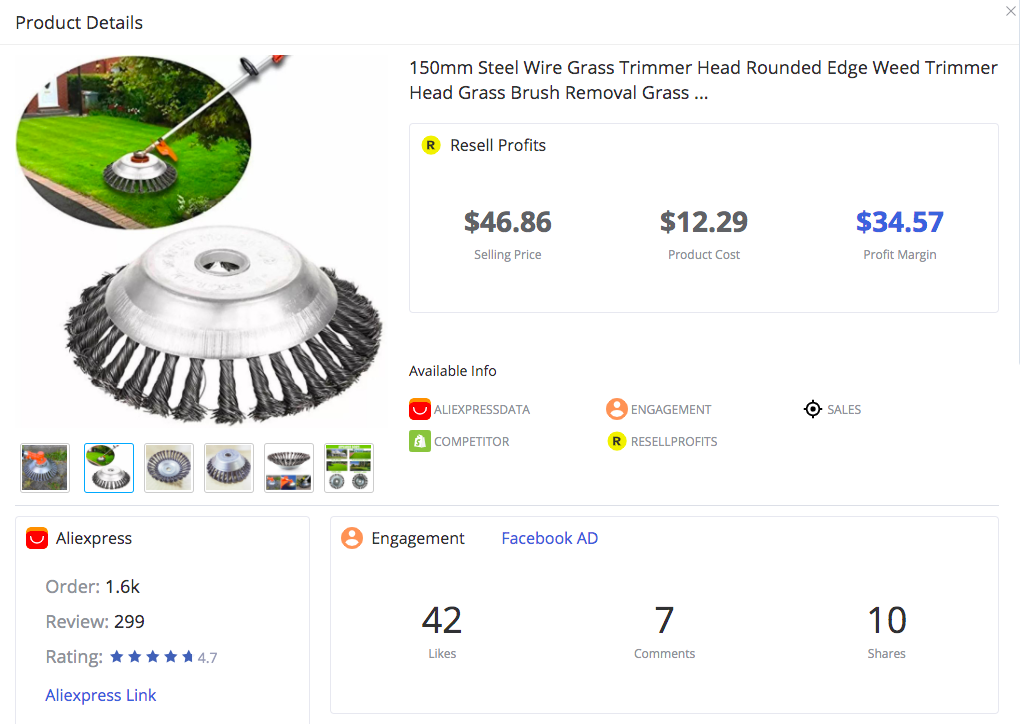
Task: Select the first thumbnail of trimmer on pavement
Action: tap(45, 468)
